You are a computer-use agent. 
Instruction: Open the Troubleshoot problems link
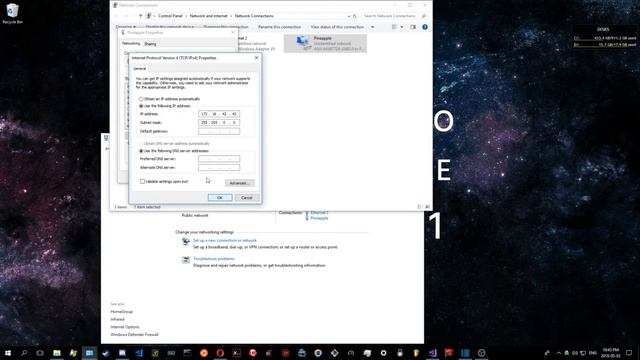[214, 259]
